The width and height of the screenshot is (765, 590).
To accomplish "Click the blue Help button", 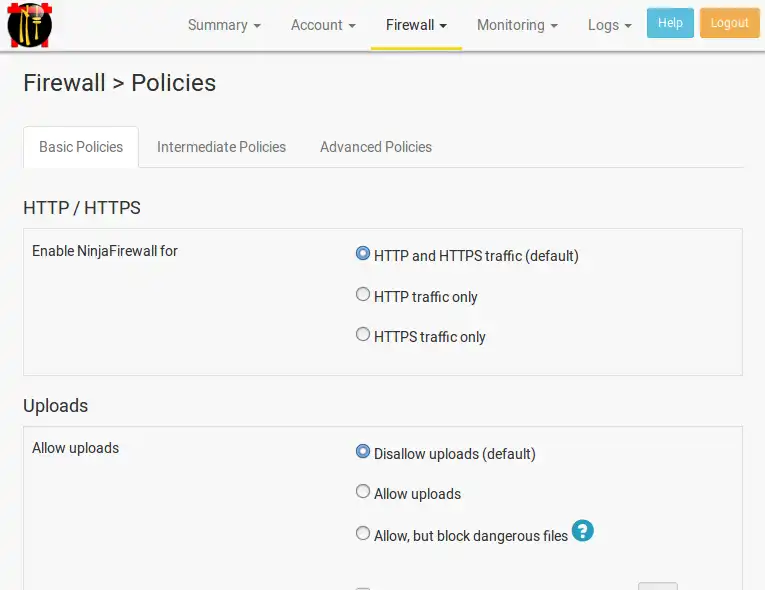I will (x=670, y=23).
